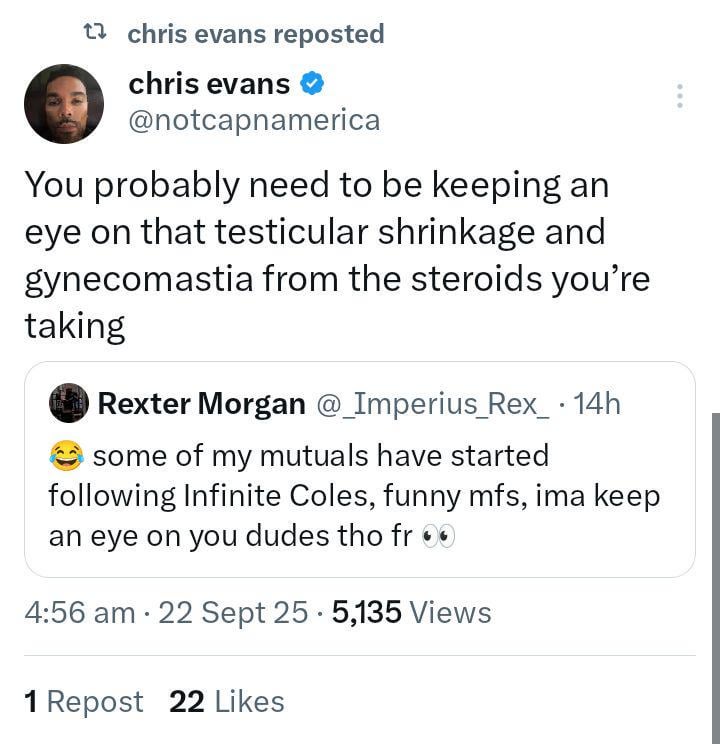Click the laughing emoji in quoted tweet

click(67, 457)
